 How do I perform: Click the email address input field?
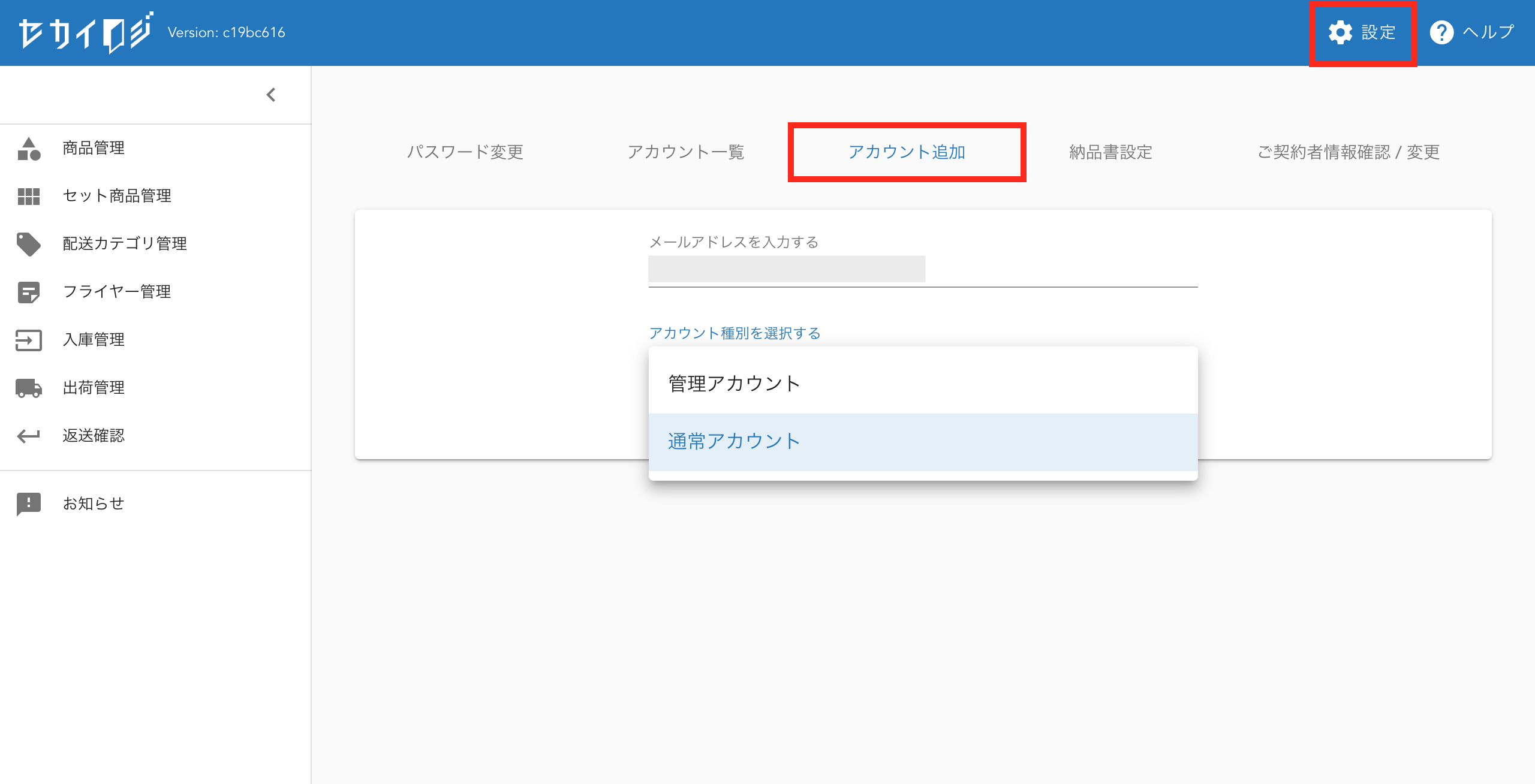point(922,270)
